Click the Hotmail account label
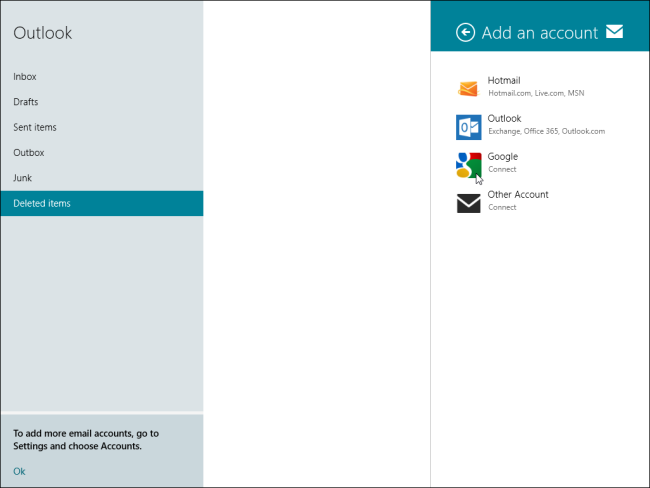The width and height of the screenshot is (650, 488). pos(504,80)
